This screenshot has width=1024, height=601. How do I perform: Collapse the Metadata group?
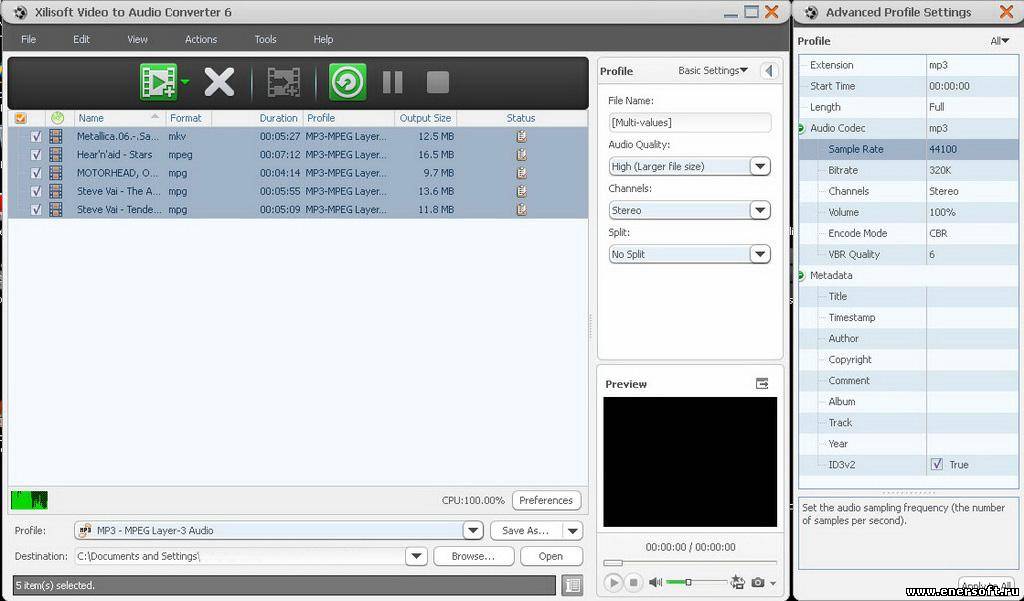[801, 276]
